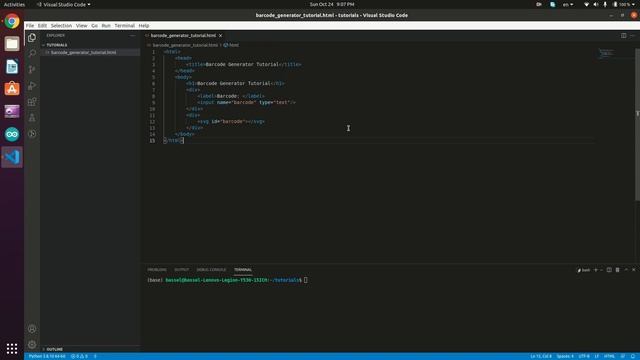Open the Explorer view in activity bar
Image resolution: width=640 pixels, height=360 pixels.
(32, 38)
